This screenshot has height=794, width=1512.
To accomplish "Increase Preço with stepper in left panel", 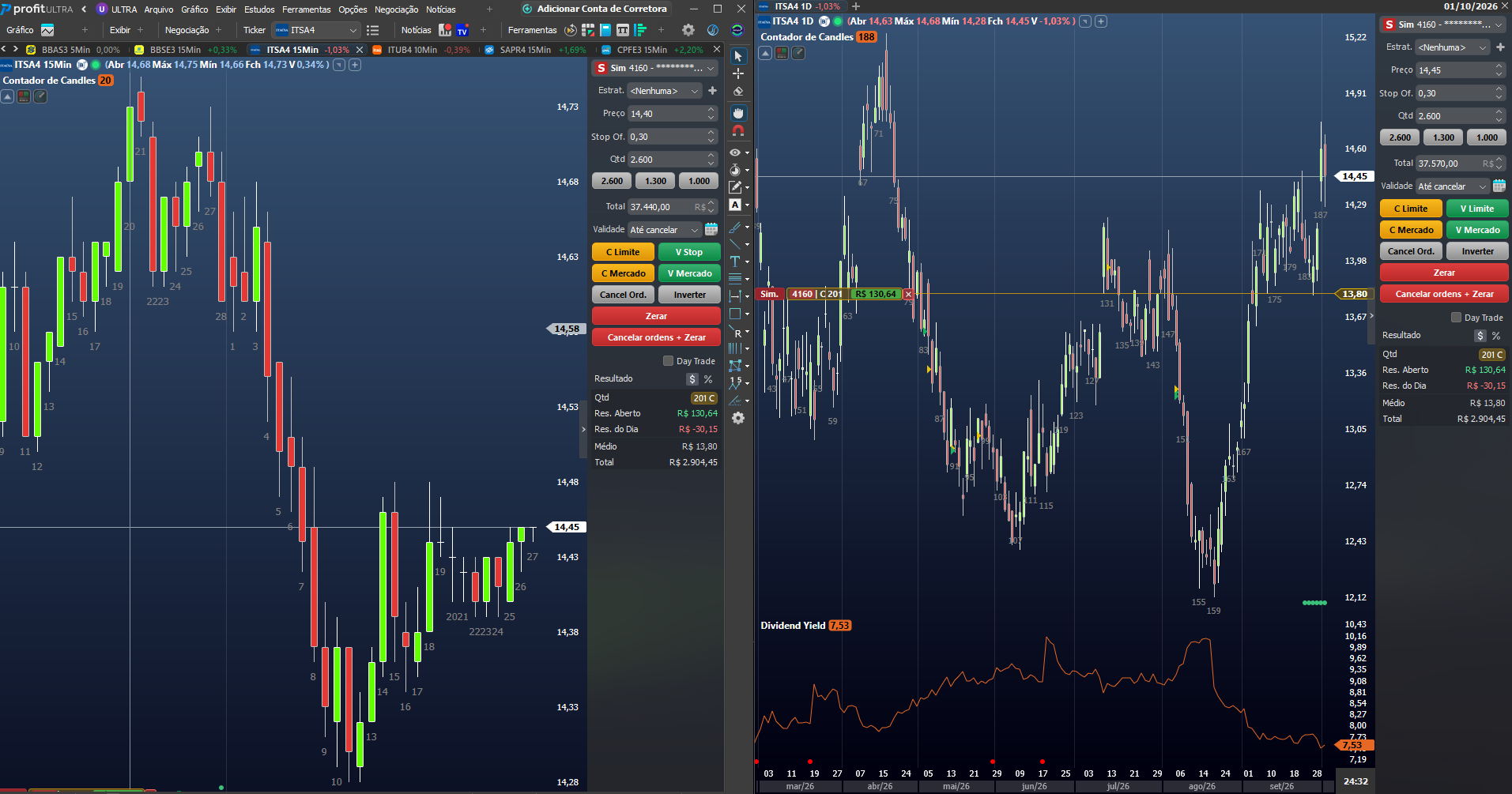I will point(711,110).
